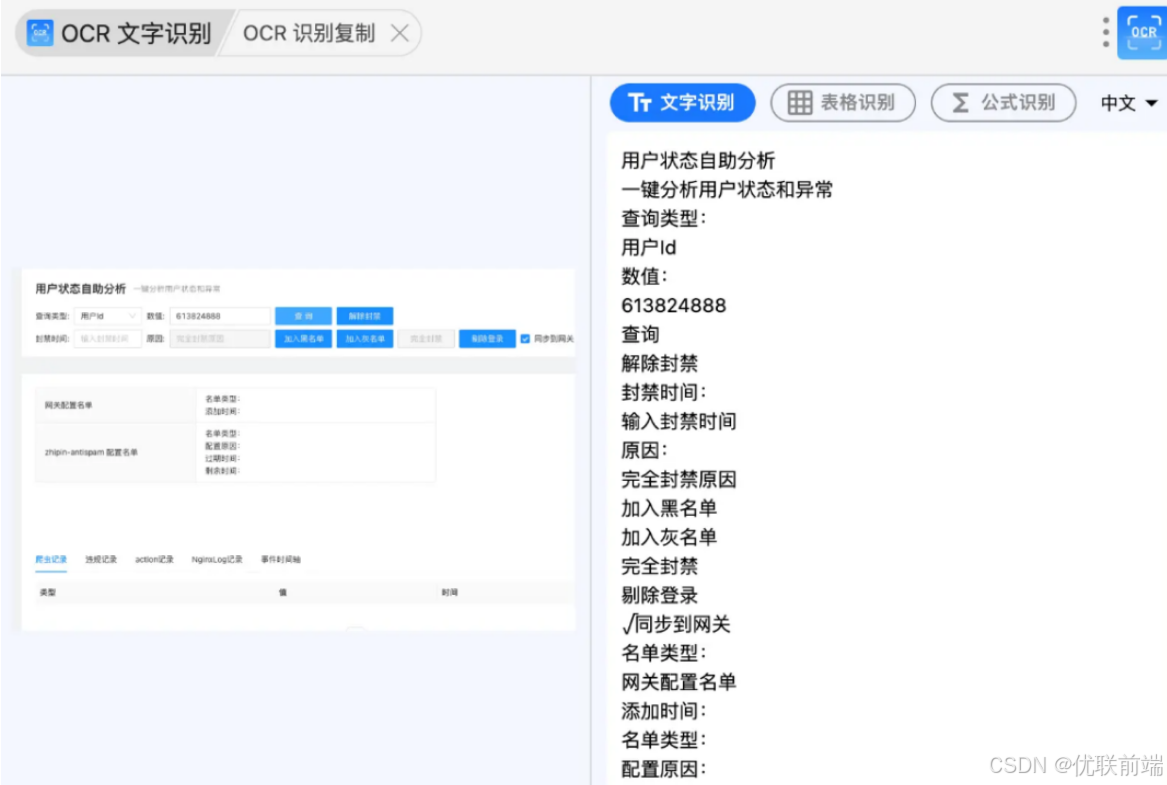Click 剔除登录 button in the preview image
Image resolution: width=1167 pixels, height=785 pixels.
coord(487,339)
